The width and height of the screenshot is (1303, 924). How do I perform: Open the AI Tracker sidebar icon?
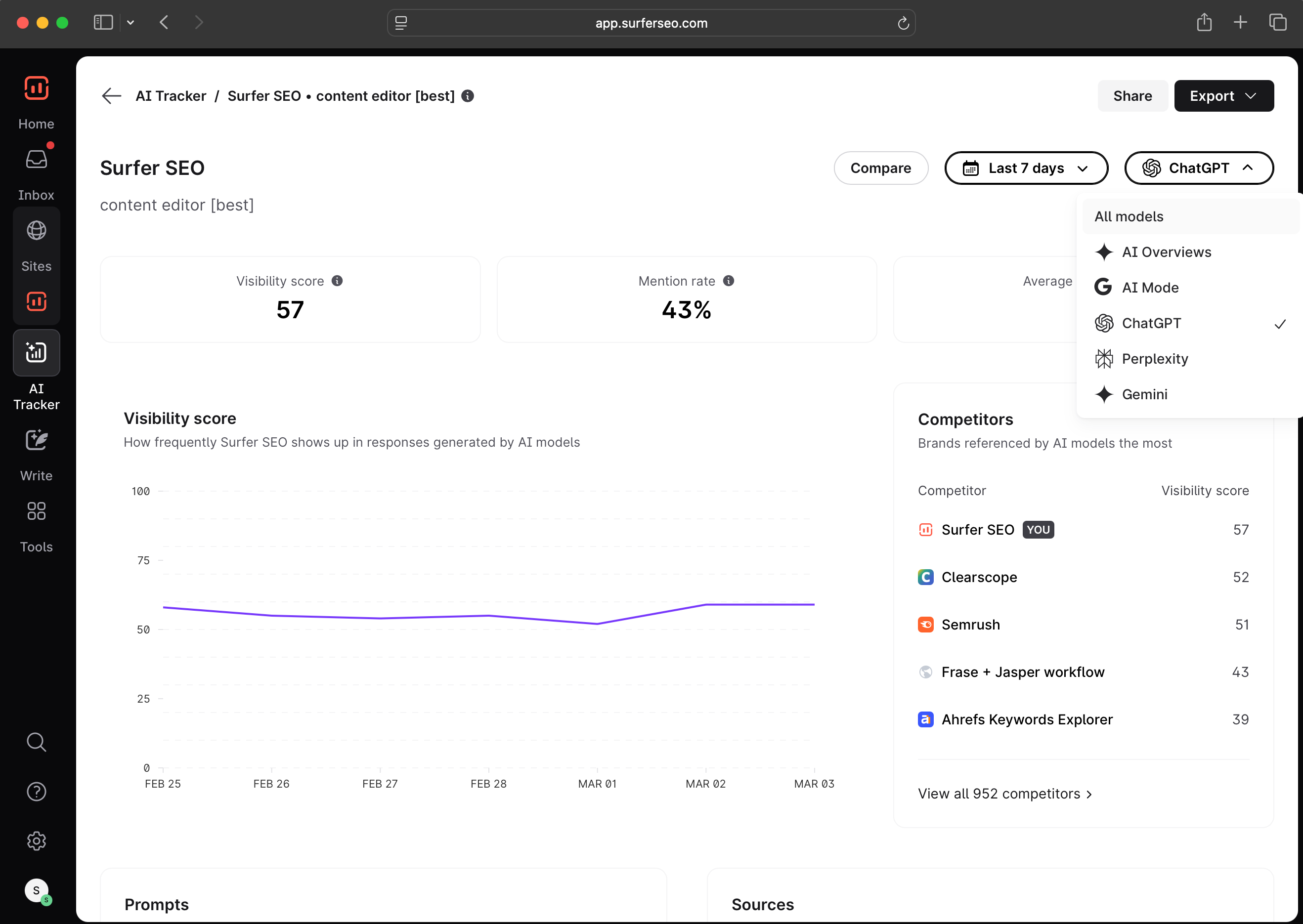(x=36, y=353)
